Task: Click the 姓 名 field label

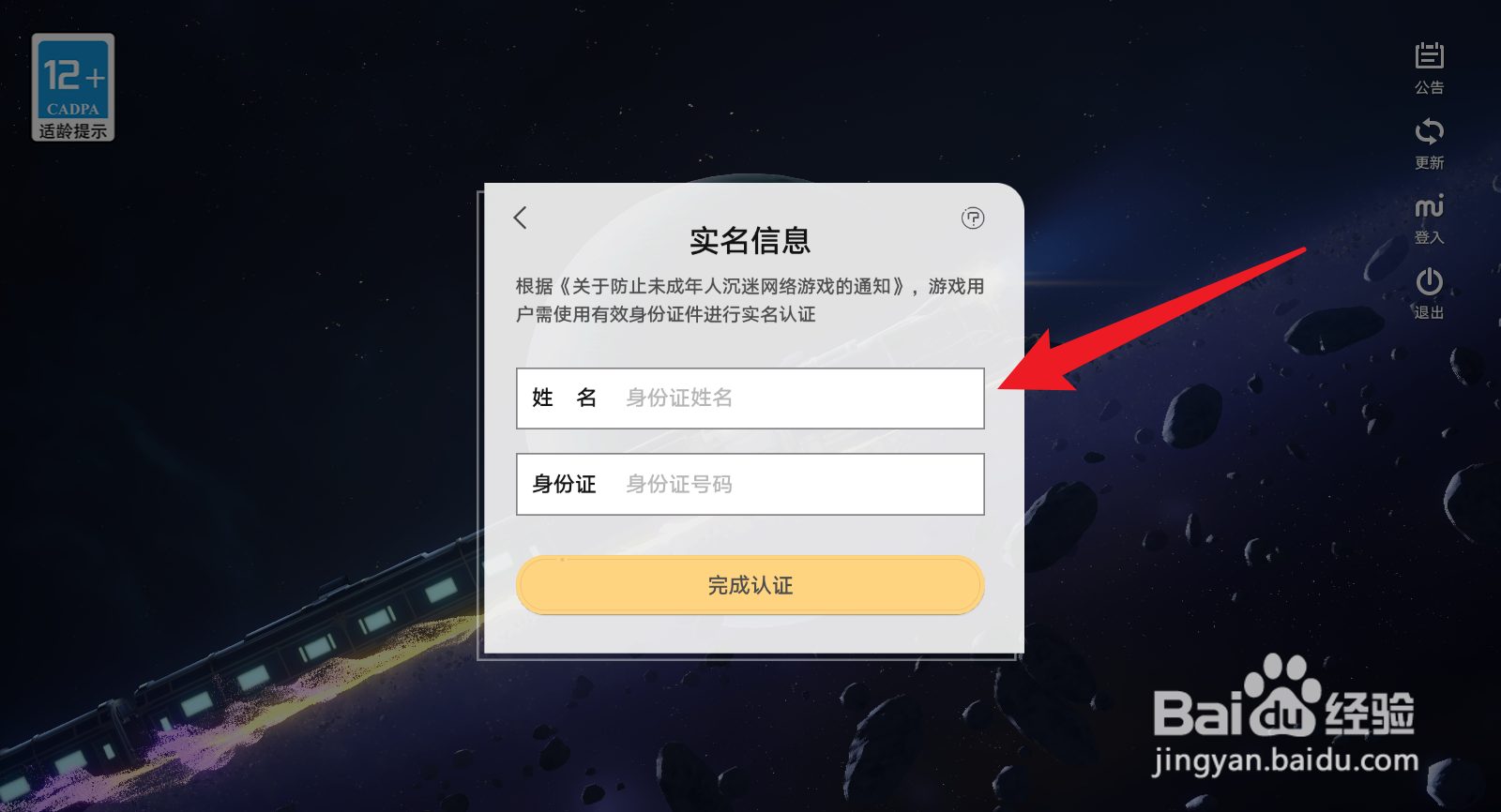Action: click(x=564, y=398)
